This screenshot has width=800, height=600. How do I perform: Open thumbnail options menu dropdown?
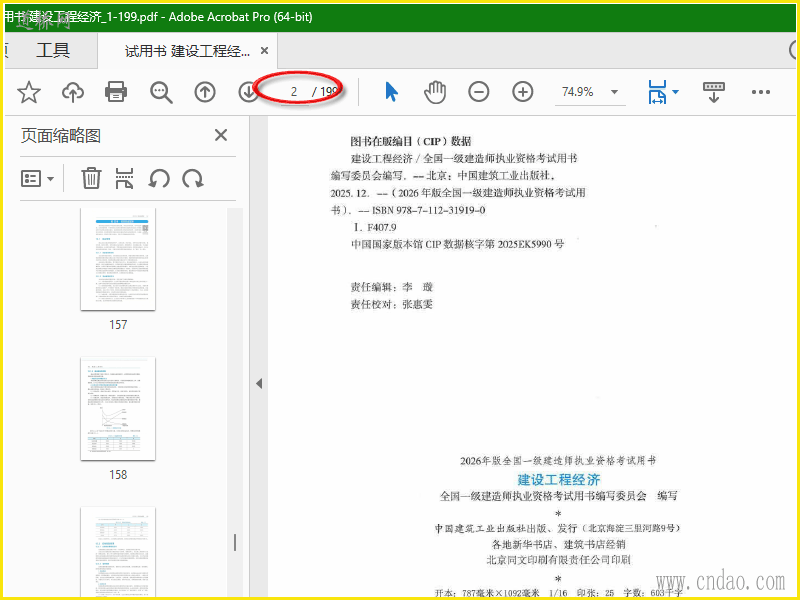(x=37, y=179)
